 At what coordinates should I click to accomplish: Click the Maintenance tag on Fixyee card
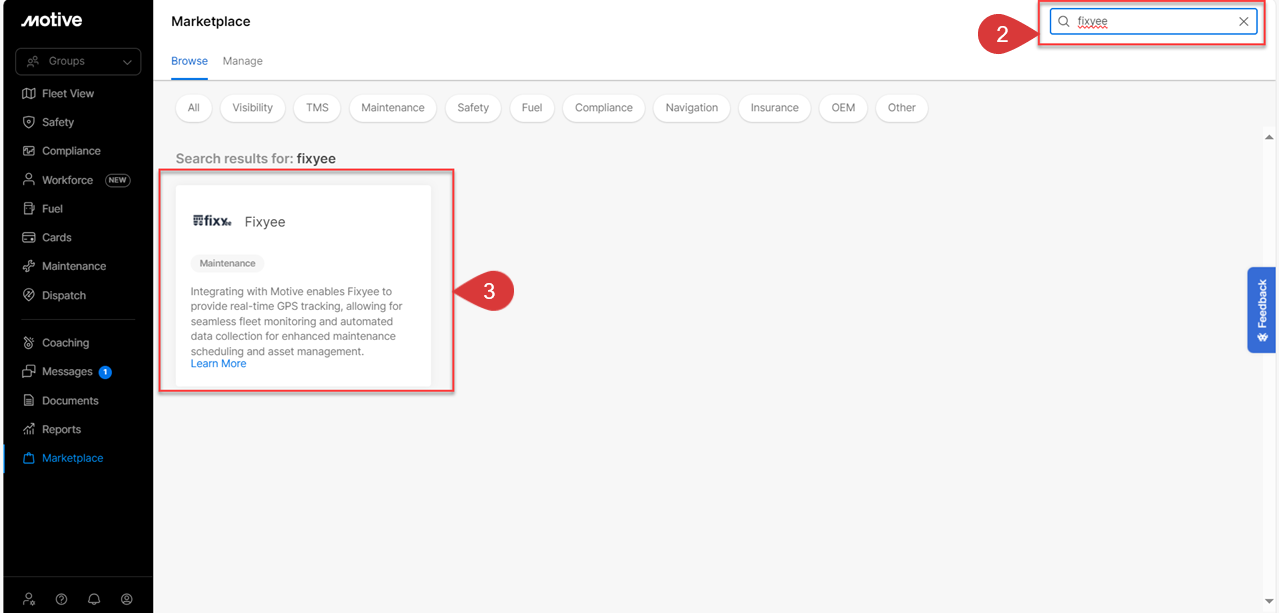[x=227, y=263]
